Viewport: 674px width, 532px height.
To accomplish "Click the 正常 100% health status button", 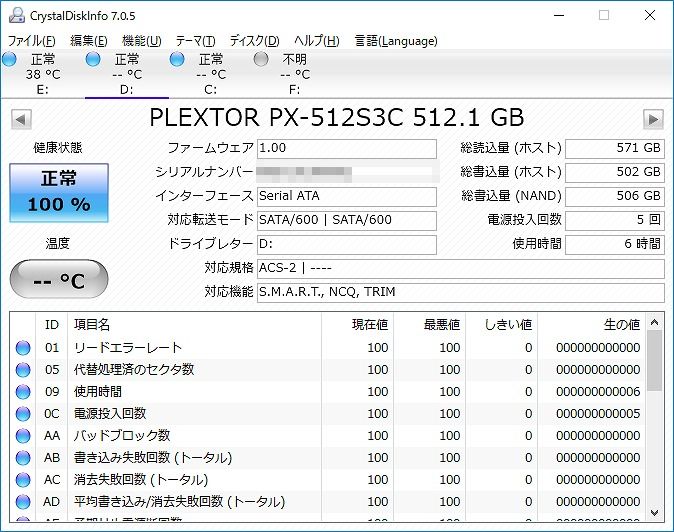I will 59,193.
